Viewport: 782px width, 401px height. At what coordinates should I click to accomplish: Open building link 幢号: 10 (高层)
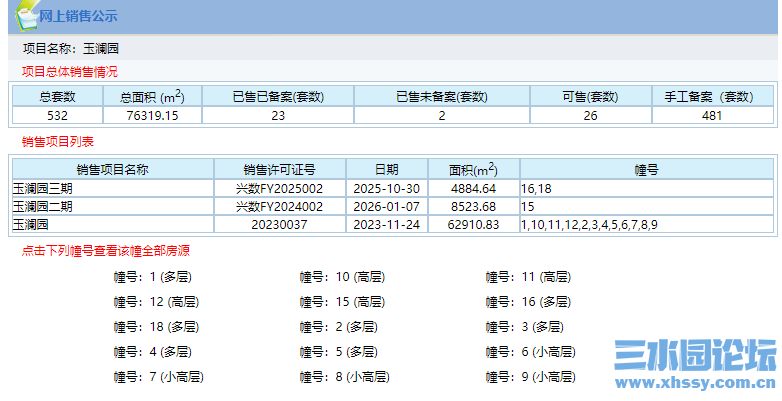tap(342, 277)
